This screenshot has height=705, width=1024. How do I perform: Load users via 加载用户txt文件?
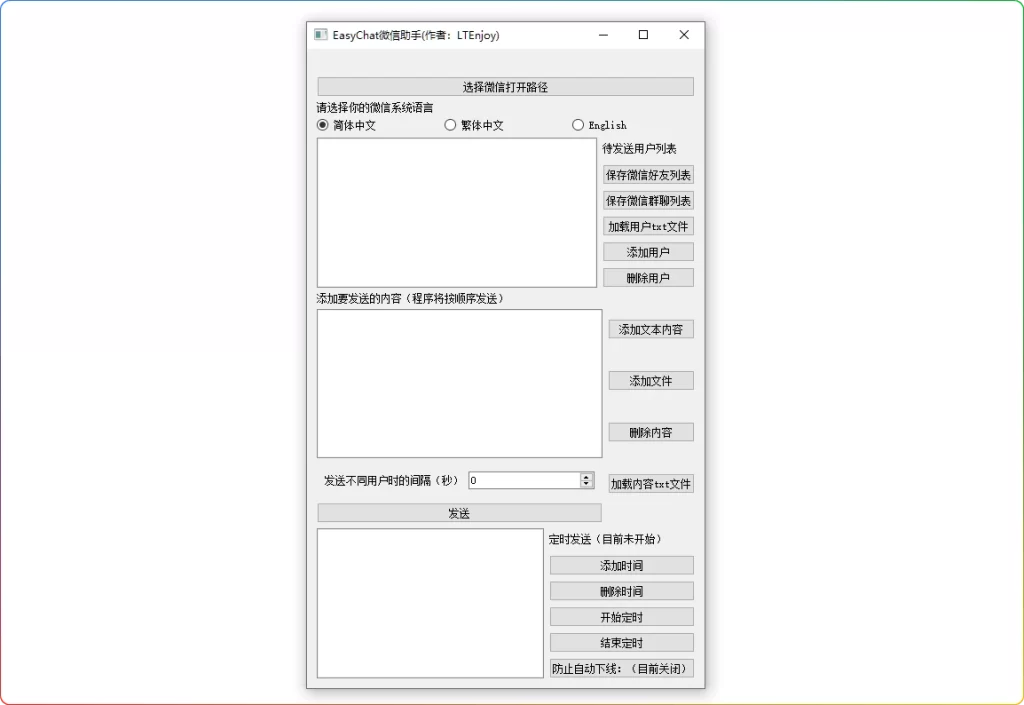[648, 227]
